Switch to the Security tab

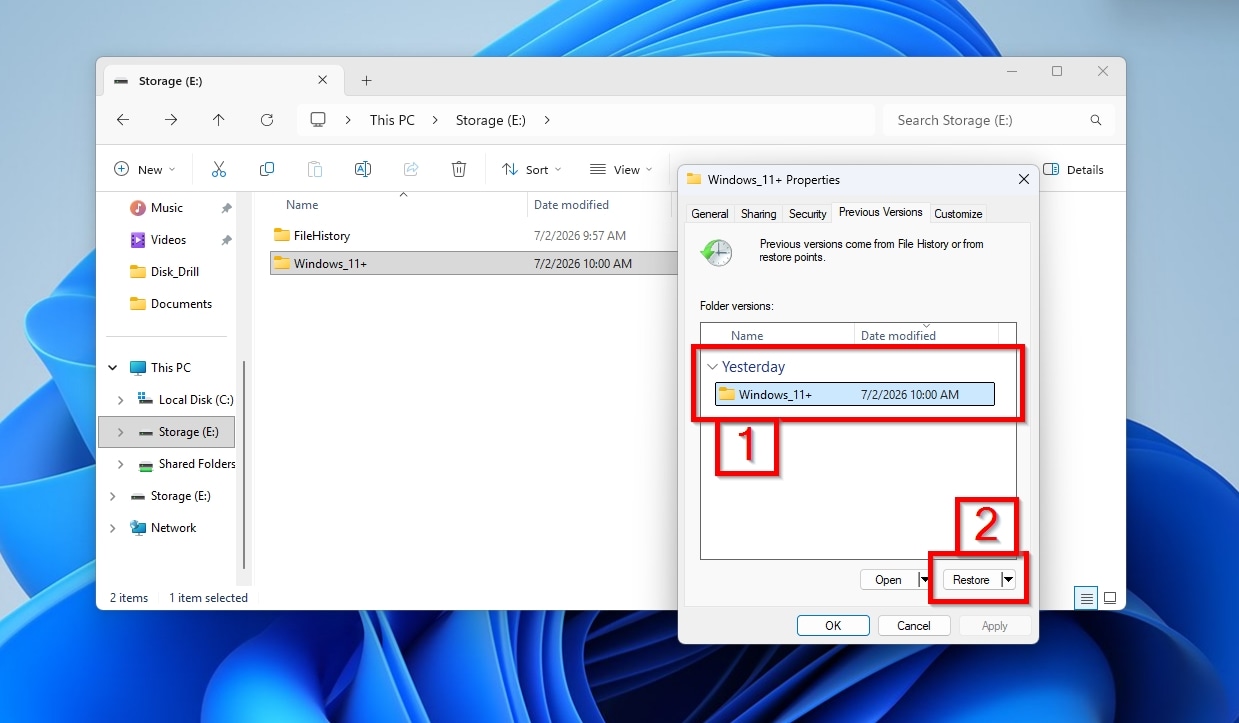click(807, 214)
